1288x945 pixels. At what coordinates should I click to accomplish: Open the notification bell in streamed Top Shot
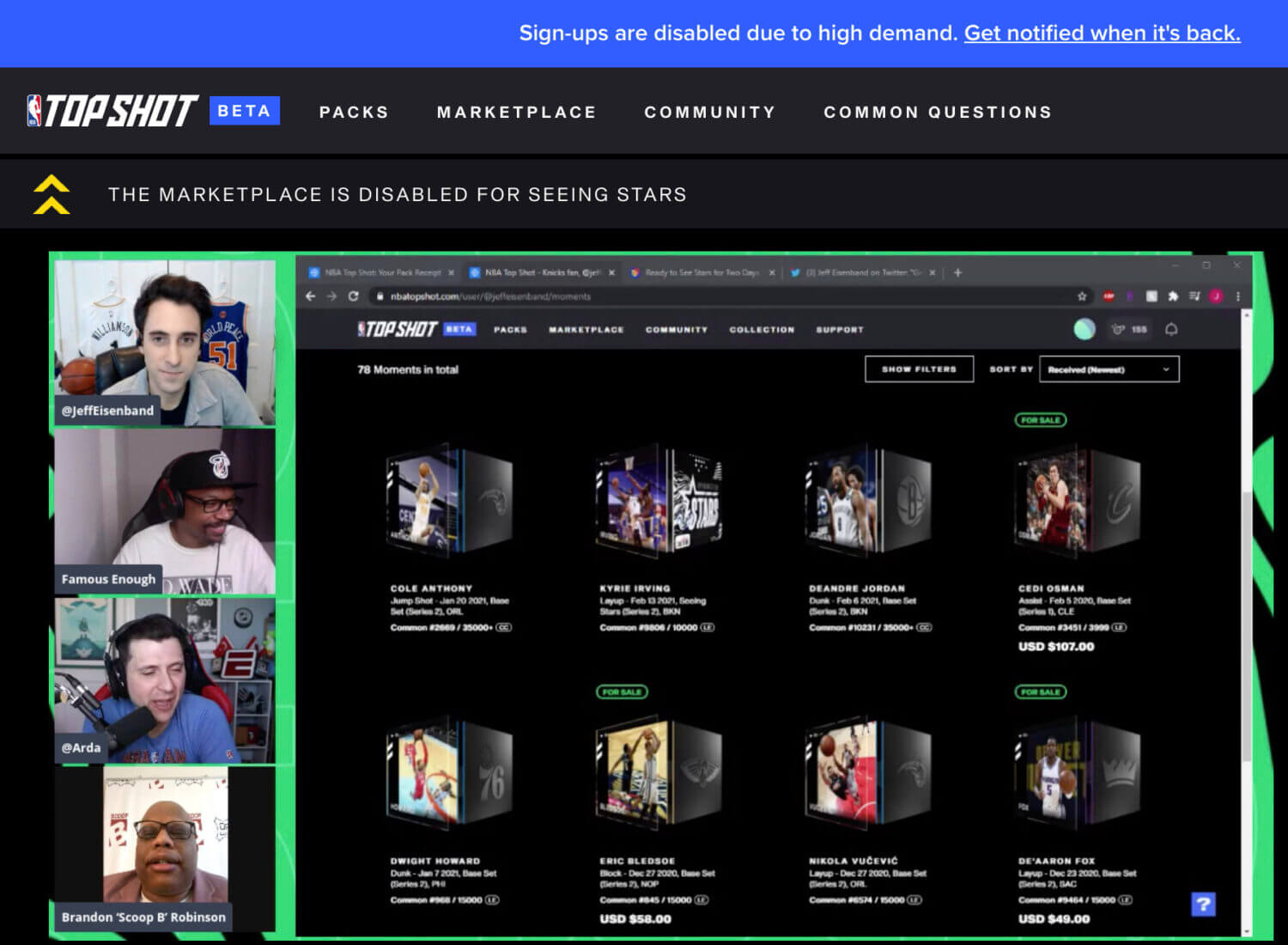click(x=1171, y=329)
